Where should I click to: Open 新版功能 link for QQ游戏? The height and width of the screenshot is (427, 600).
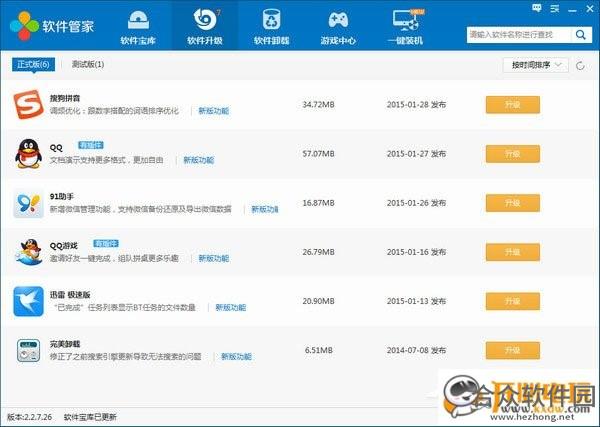pos(214,258)
